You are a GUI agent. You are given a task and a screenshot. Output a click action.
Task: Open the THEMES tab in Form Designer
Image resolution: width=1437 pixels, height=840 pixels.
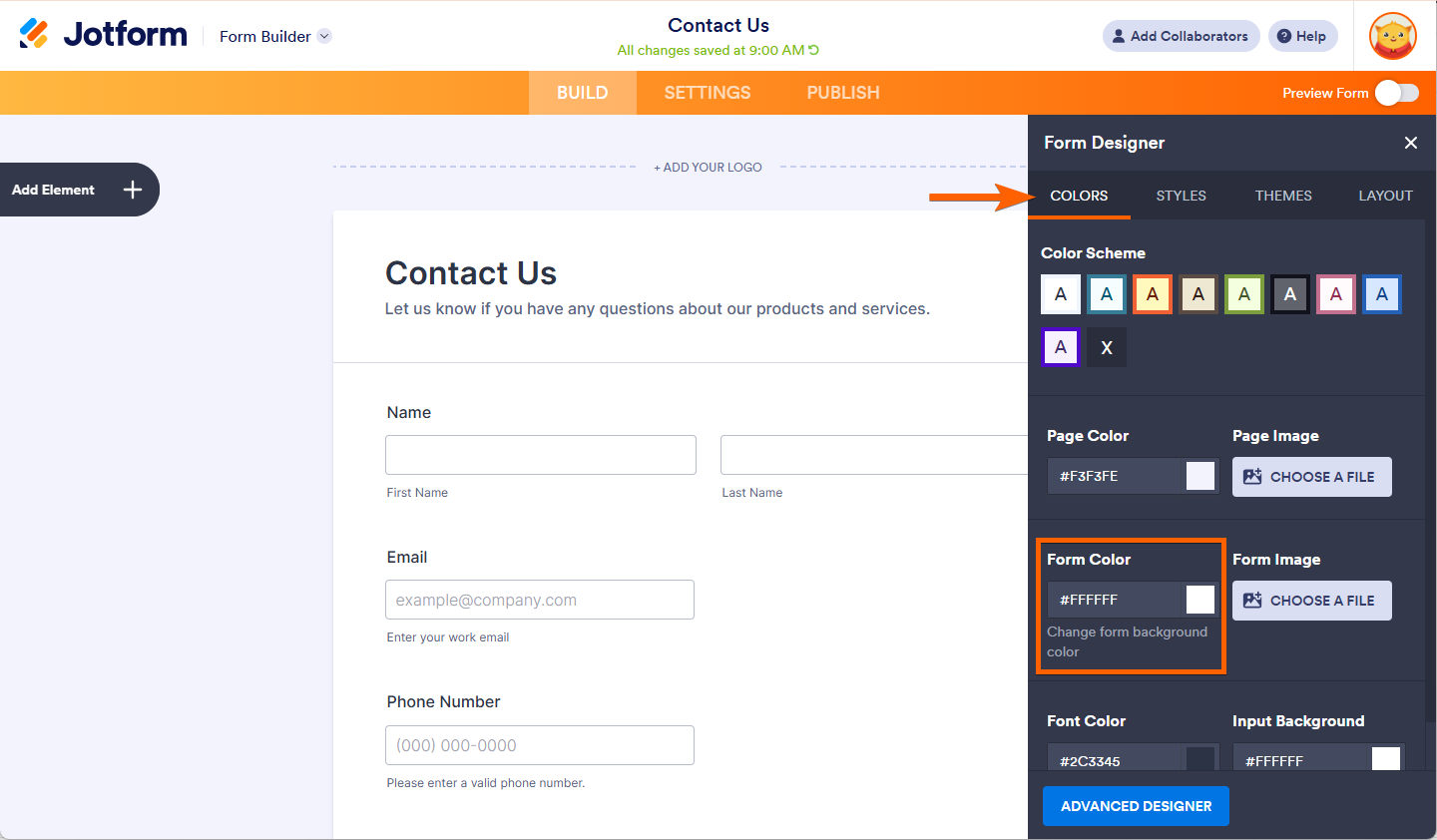pos(1283,196)
